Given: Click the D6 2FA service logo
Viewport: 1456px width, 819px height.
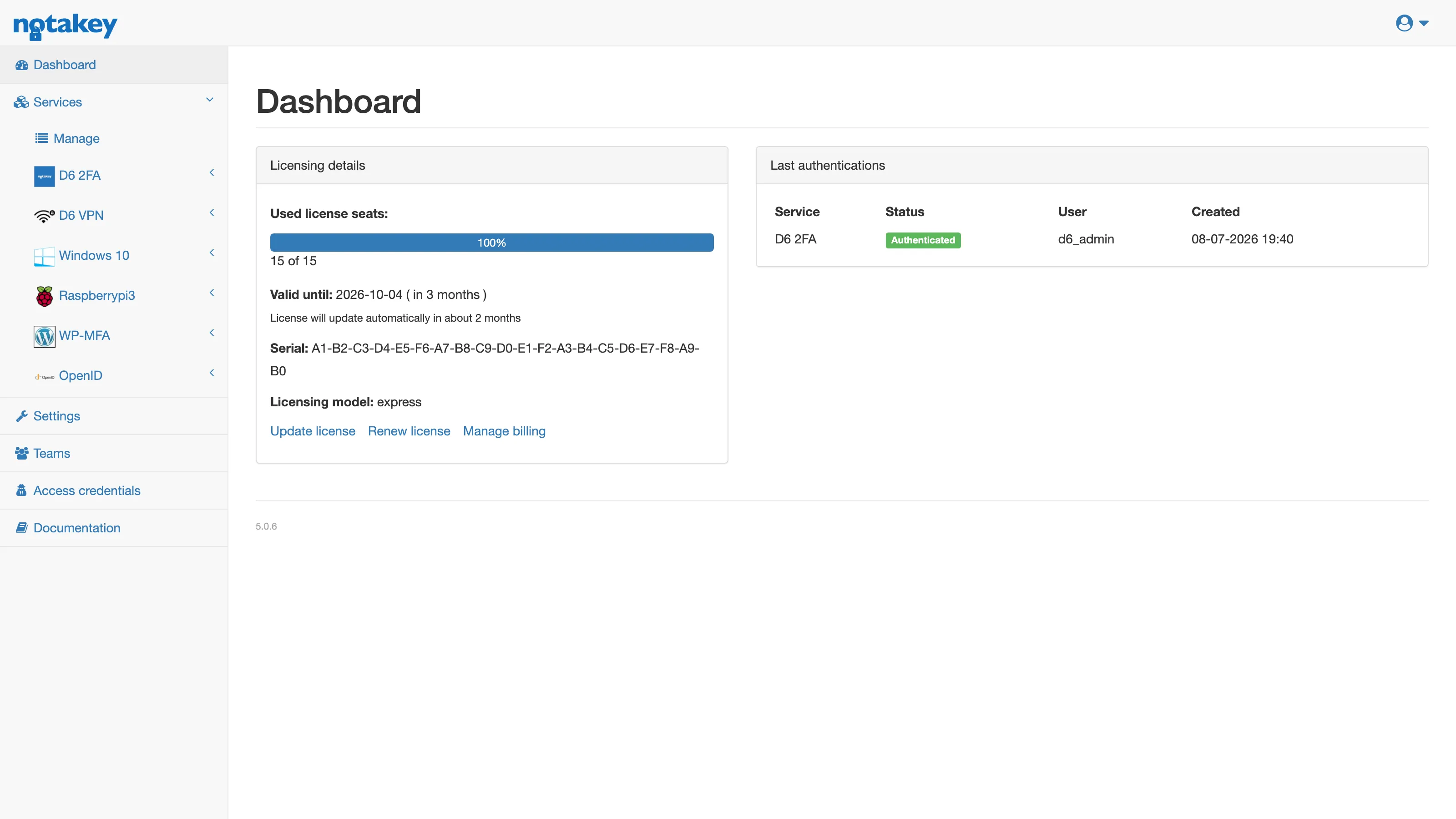Looking at the screenshot, I should coord(44,176).
